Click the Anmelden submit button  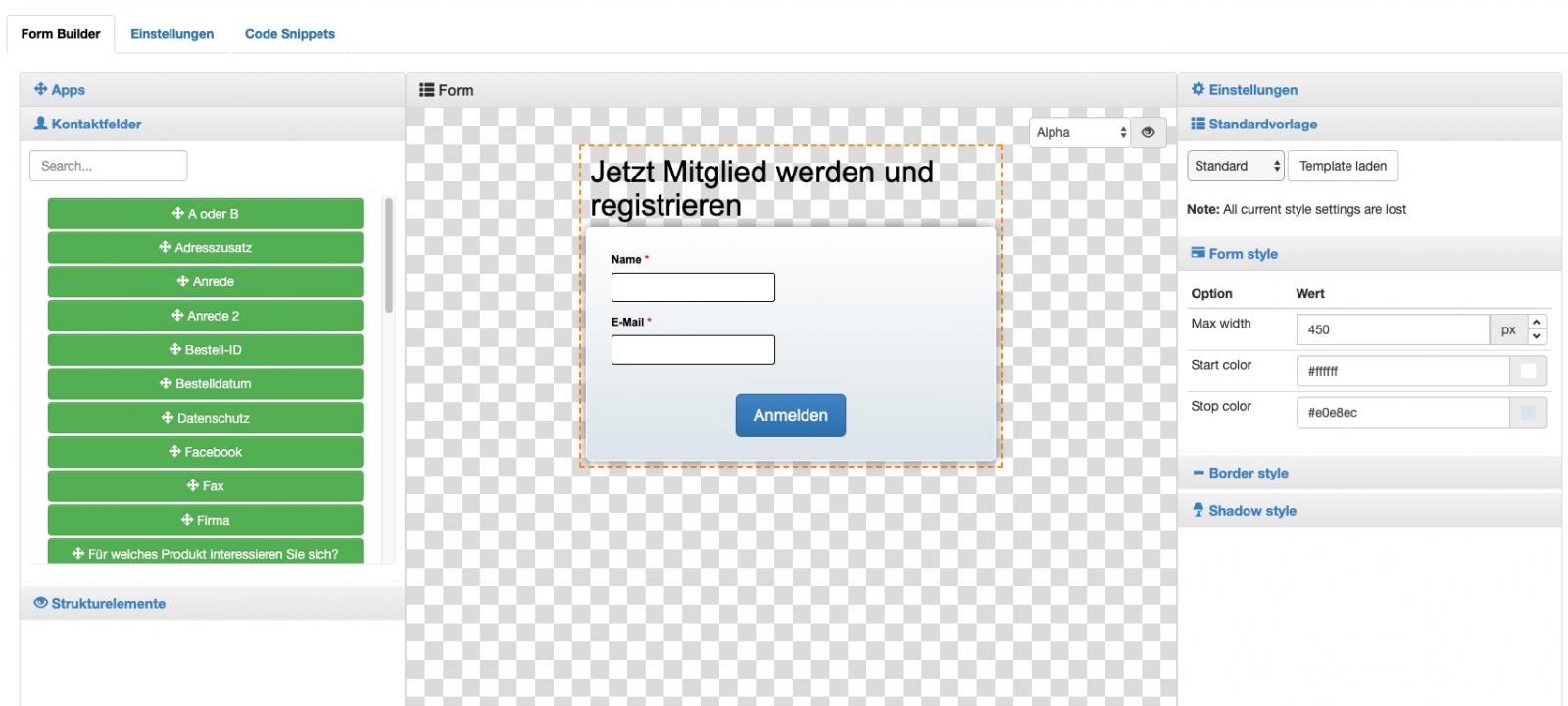point(791,415)
